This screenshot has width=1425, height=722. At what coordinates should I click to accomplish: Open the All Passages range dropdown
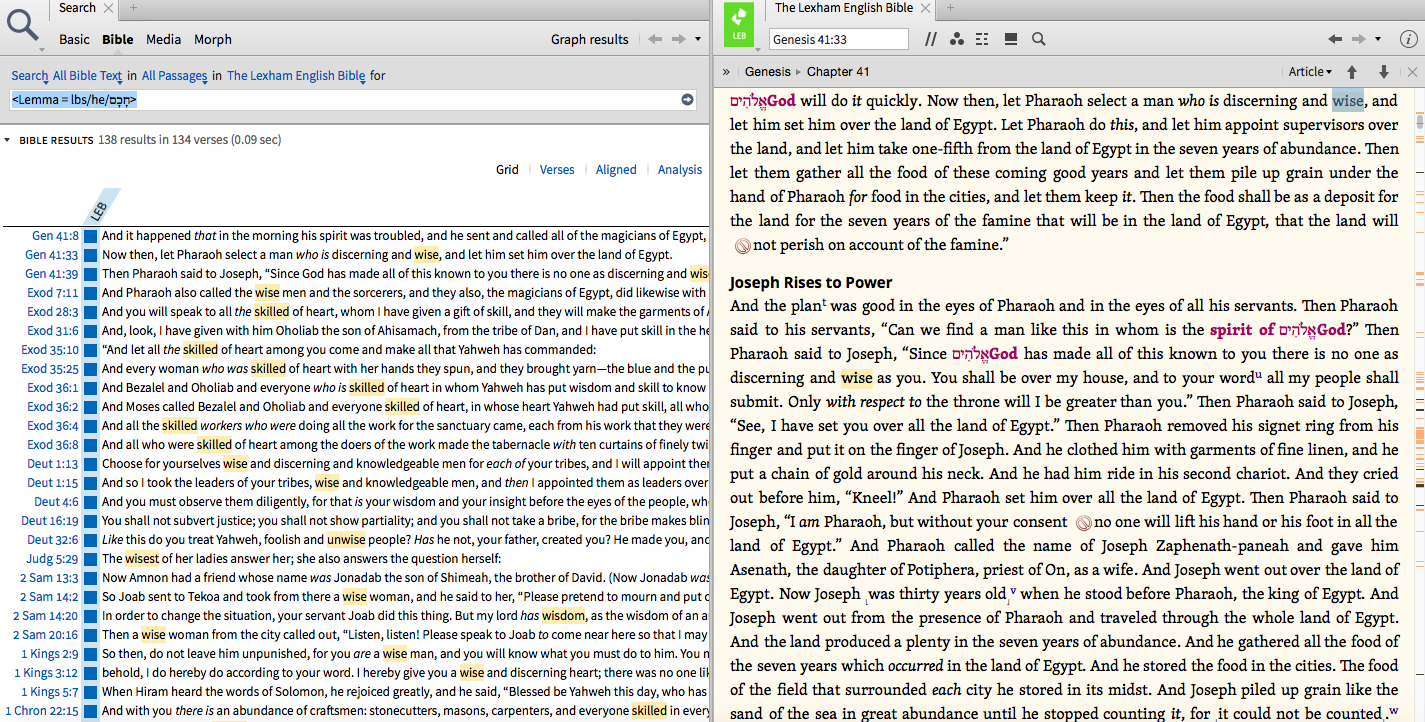(175, 76)
